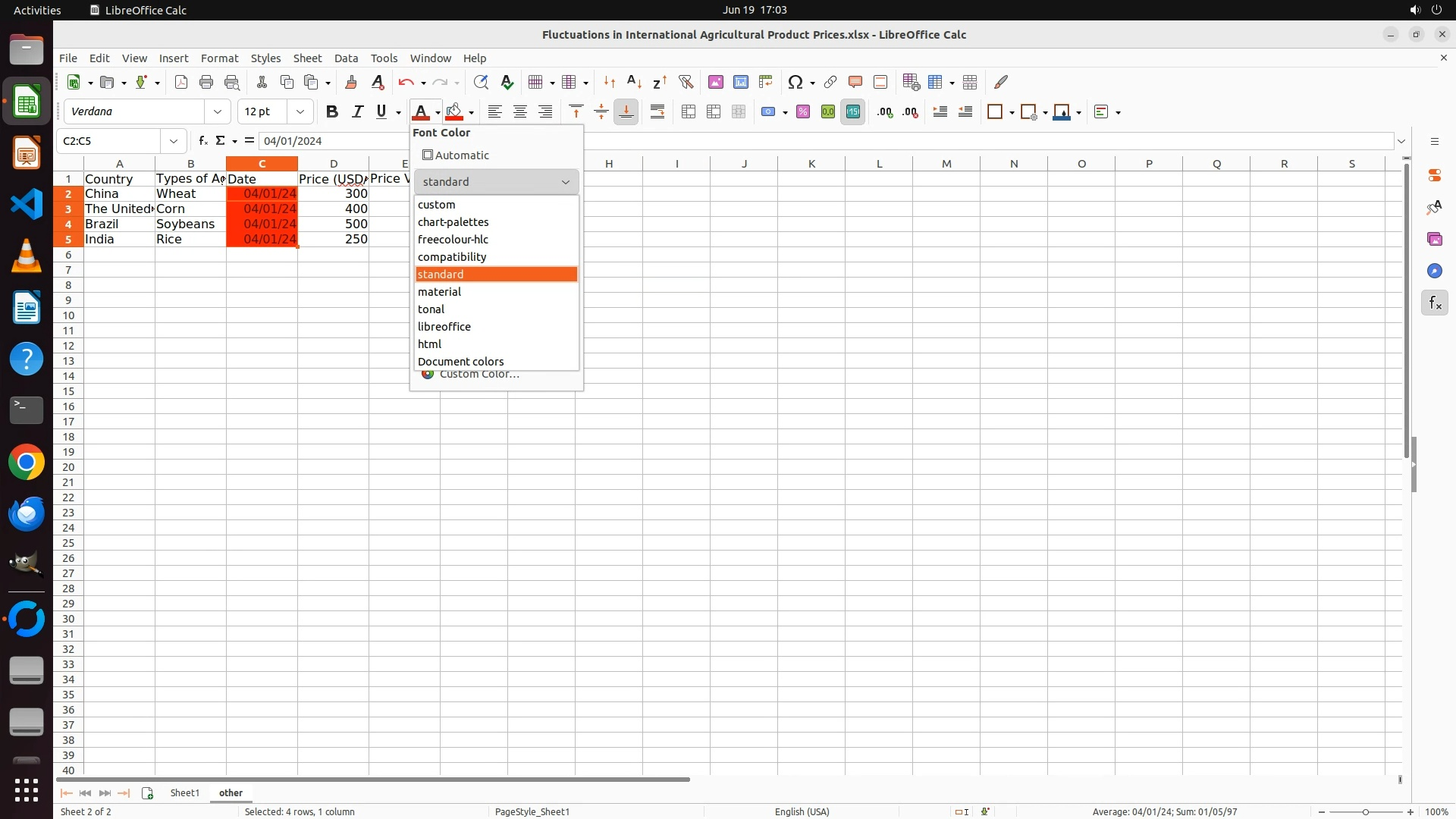
Task: Open the Format menu
Action: (219, 58)
